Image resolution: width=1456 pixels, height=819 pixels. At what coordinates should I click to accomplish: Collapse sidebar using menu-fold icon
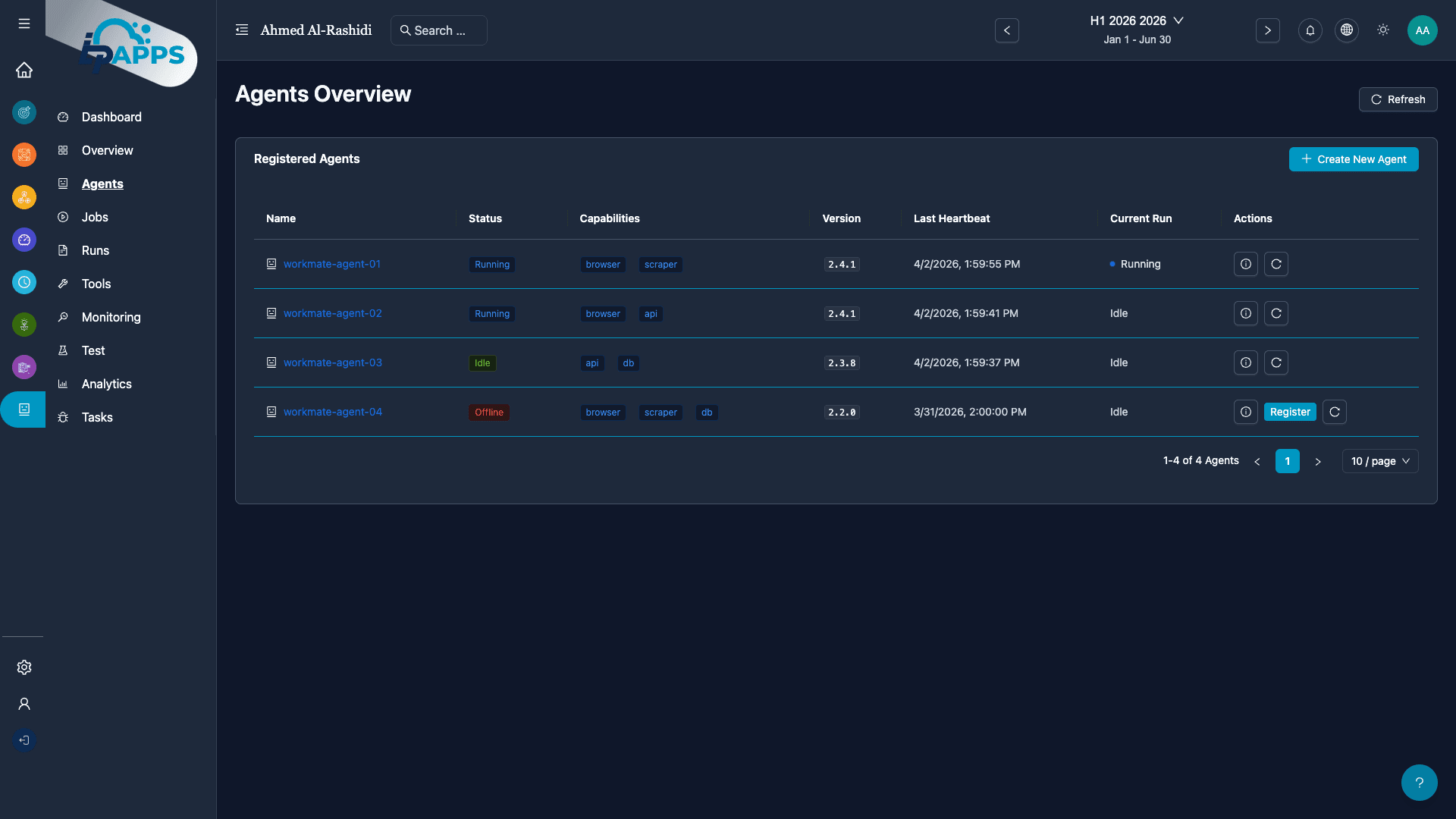(x=242, y=30)
